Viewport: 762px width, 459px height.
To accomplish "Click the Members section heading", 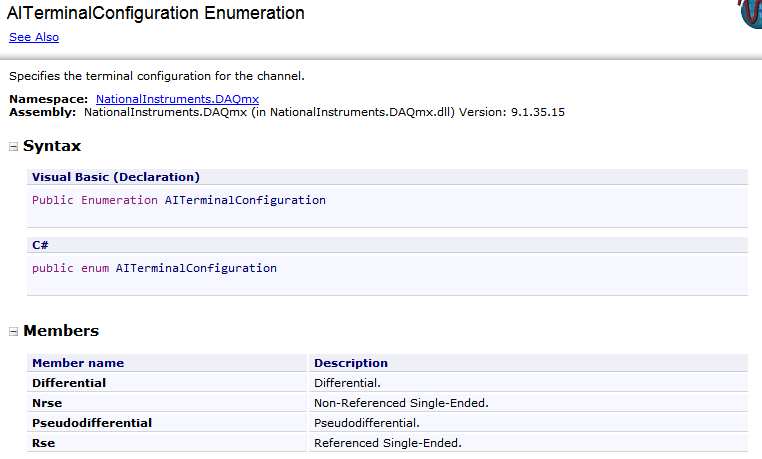I will 61,331.
